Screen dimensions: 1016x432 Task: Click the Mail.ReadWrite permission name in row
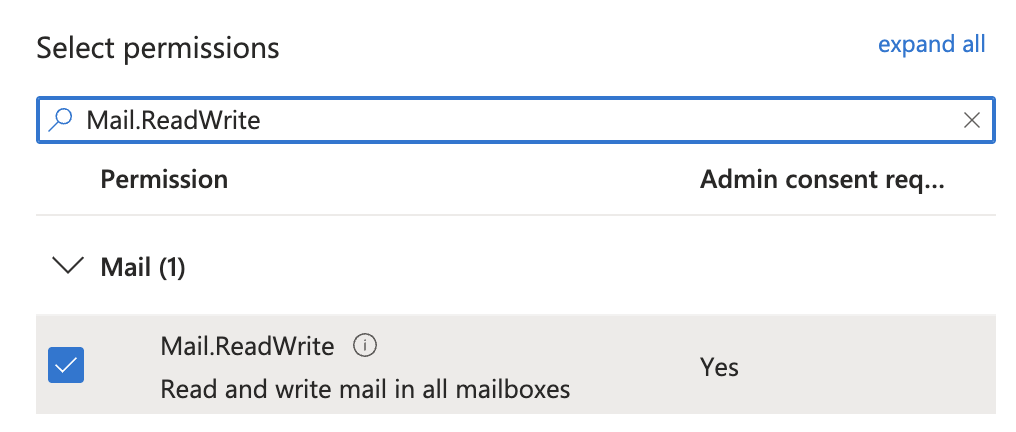pos(247,346)
